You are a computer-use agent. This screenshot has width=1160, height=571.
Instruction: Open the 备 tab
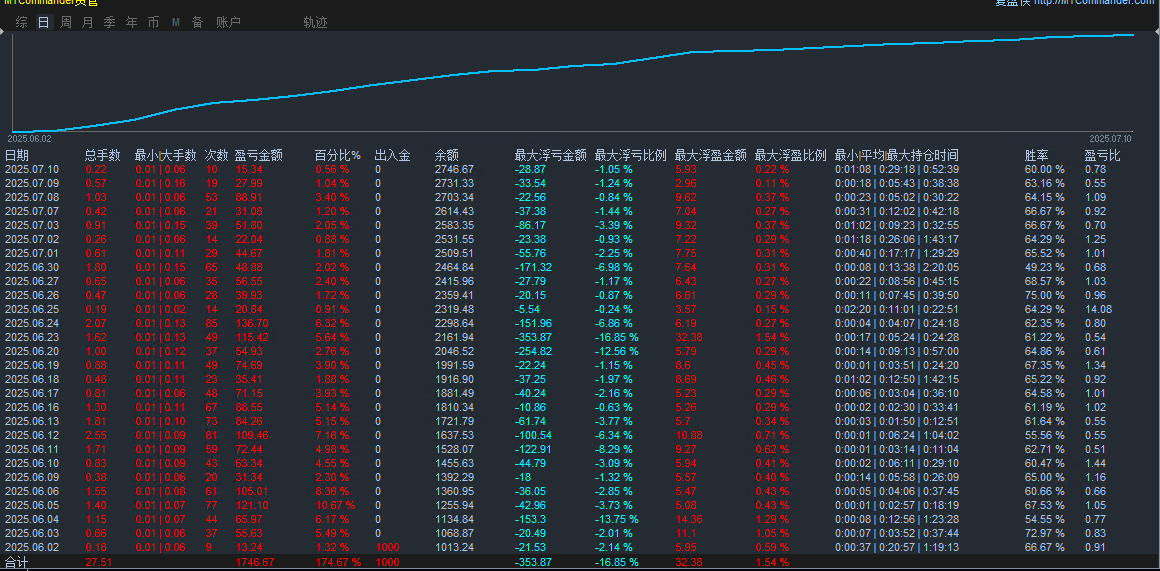(x=198, y=22)
